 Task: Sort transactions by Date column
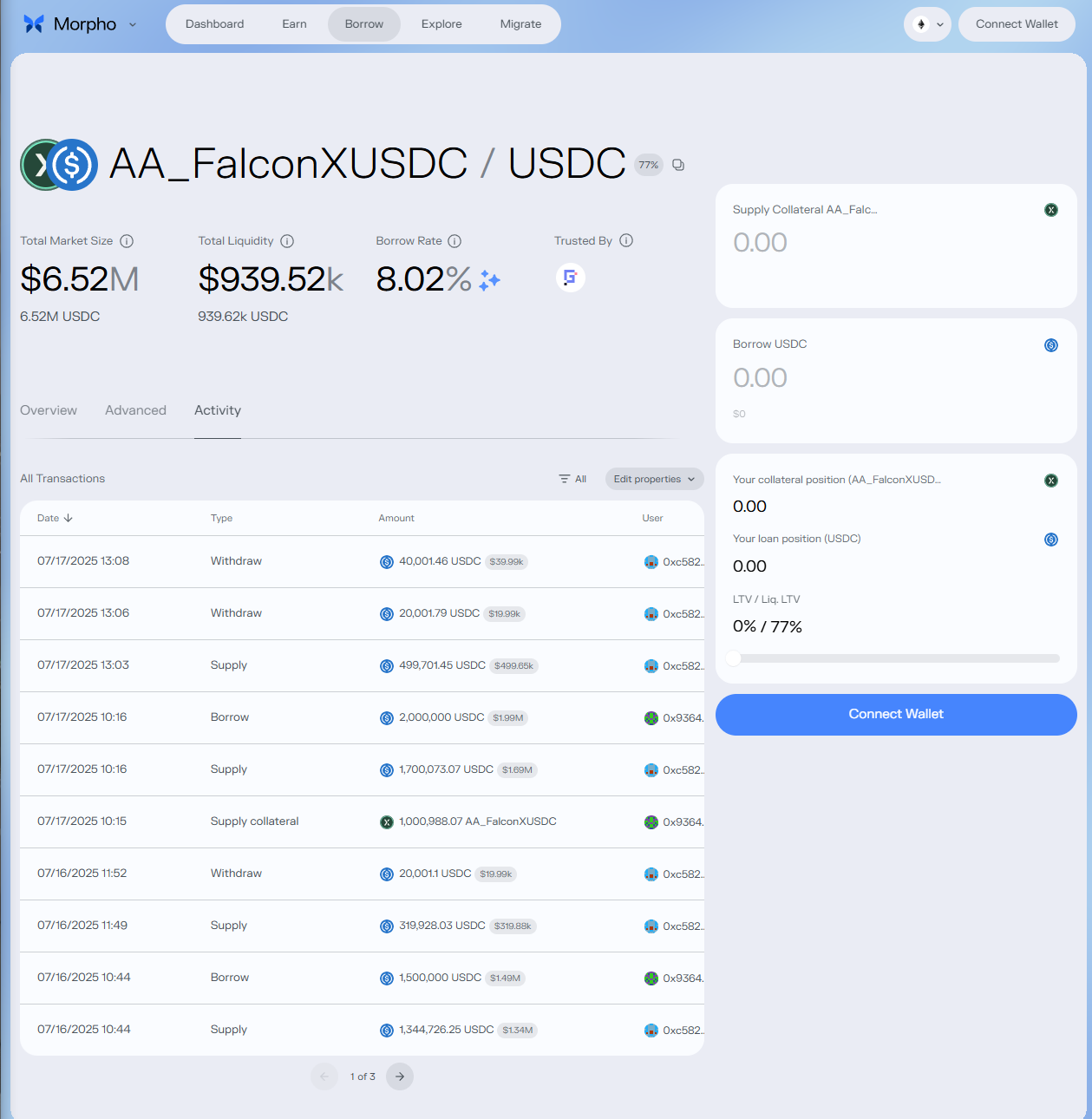click(55, 518)
